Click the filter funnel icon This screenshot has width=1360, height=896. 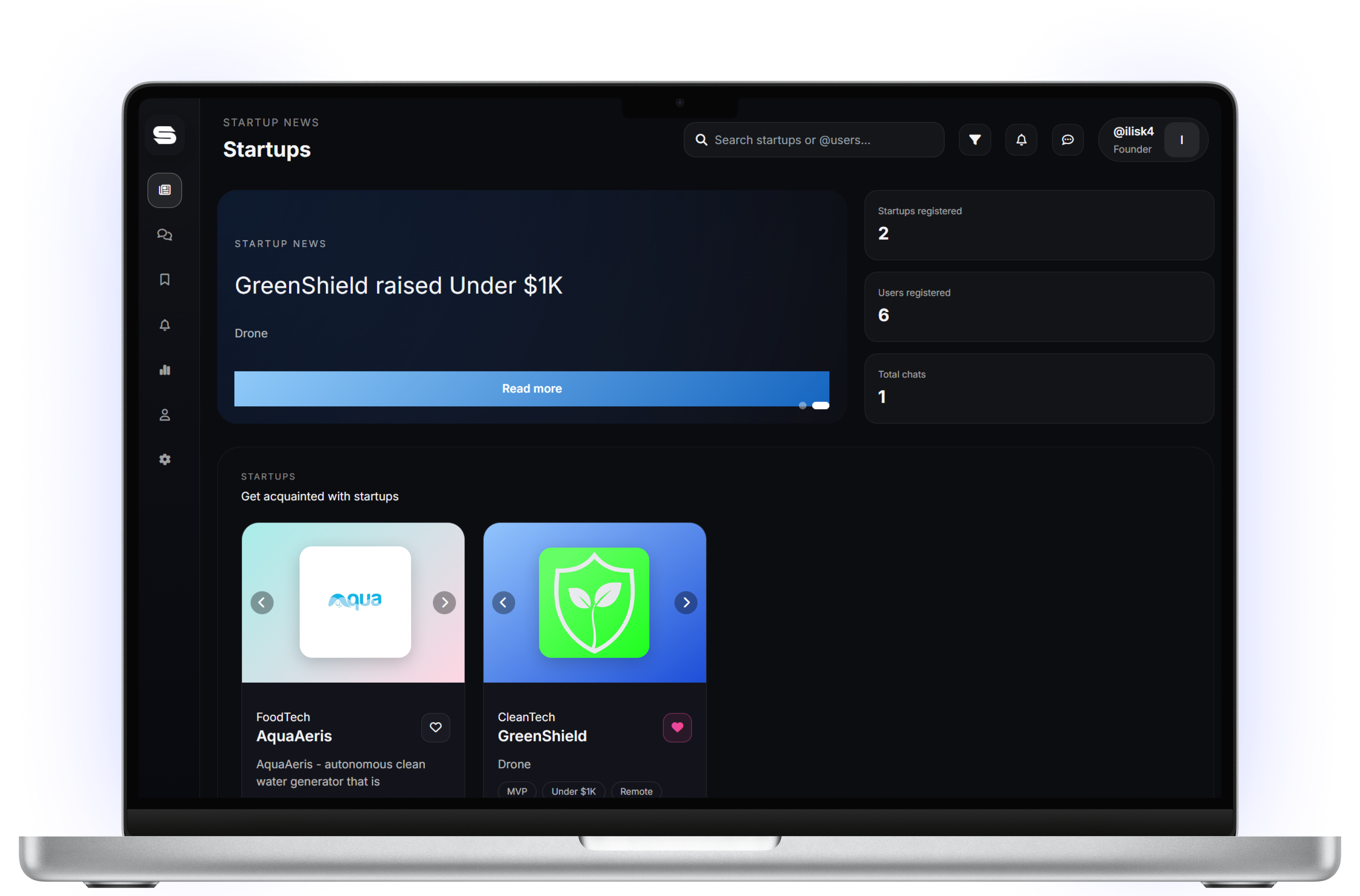tap(975, 140)
